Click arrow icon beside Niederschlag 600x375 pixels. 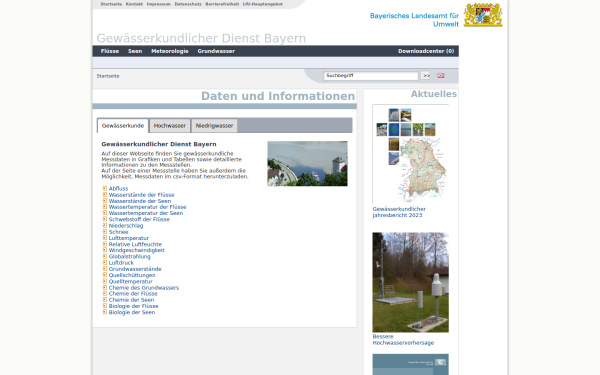coord(104,225)
